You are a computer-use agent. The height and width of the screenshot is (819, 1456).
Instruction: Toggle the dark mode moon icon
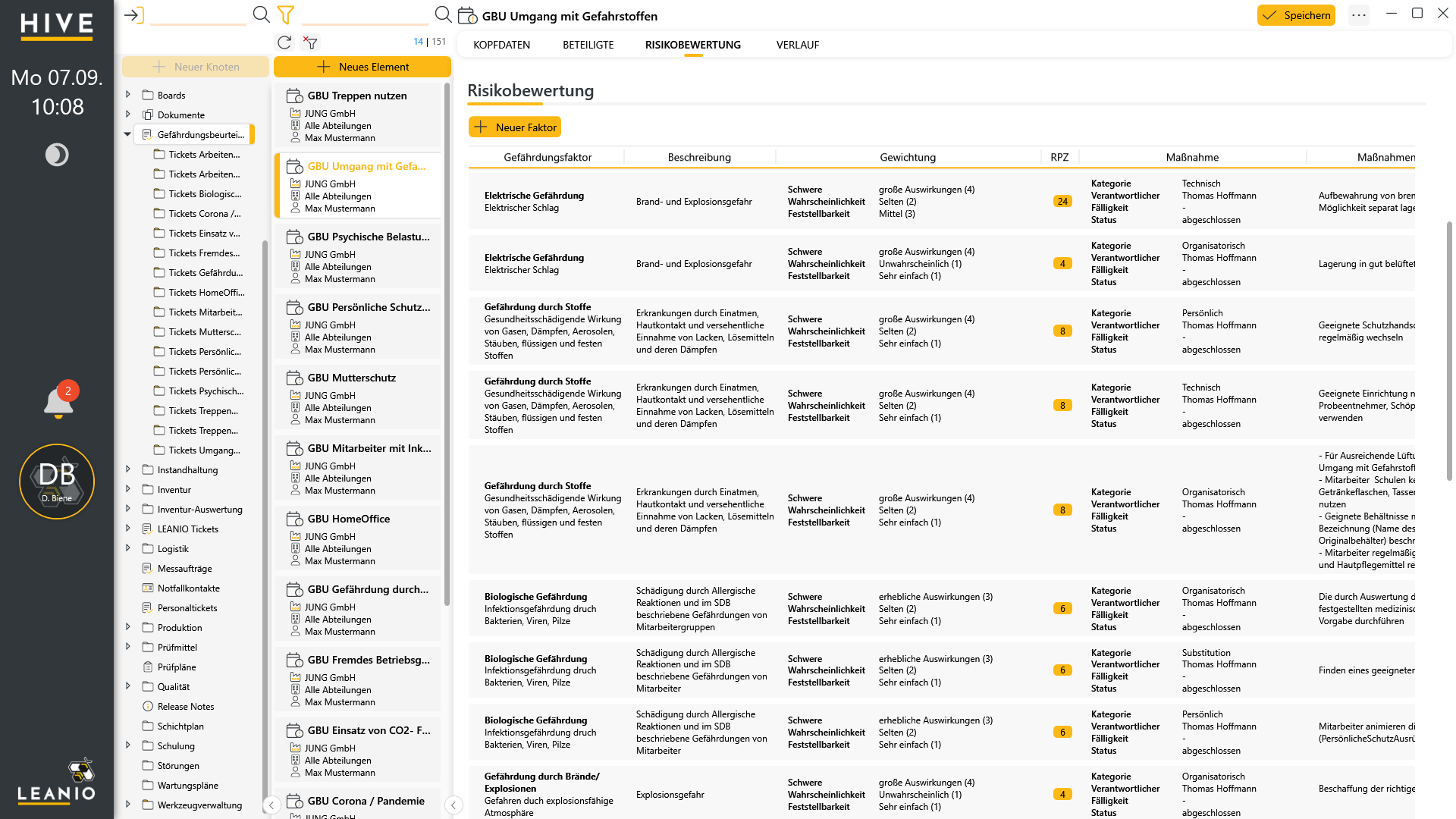[57, 155]
